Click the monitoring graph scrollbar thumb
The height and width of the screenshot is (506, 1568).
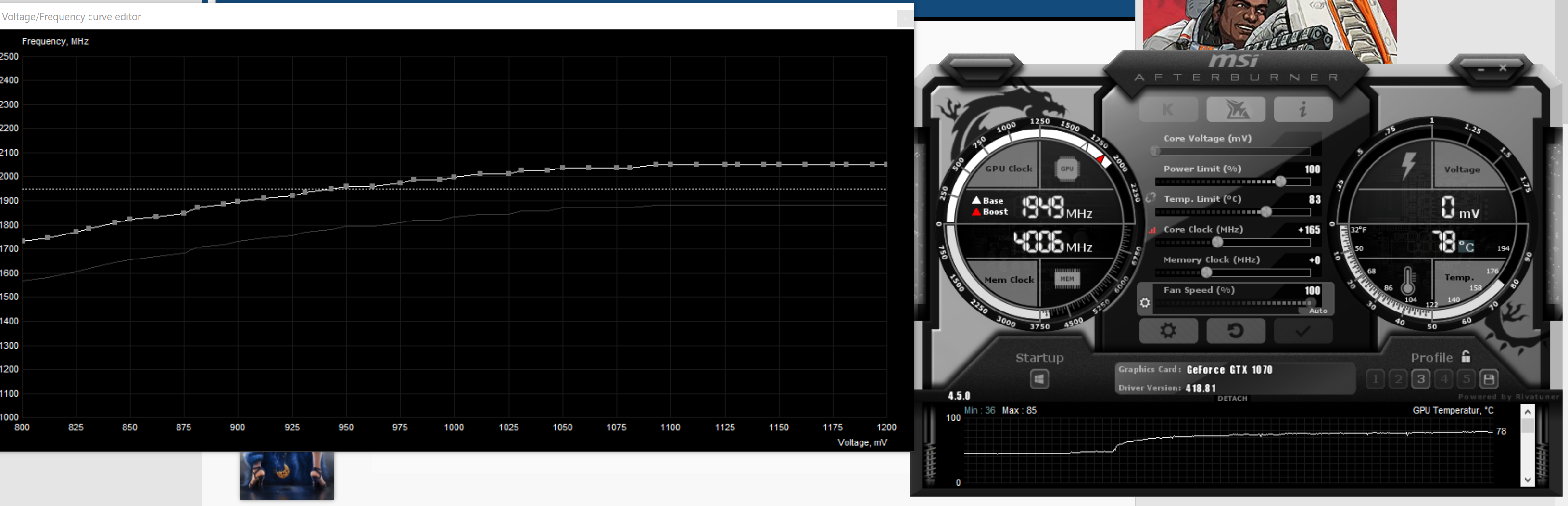[1527, 426]
